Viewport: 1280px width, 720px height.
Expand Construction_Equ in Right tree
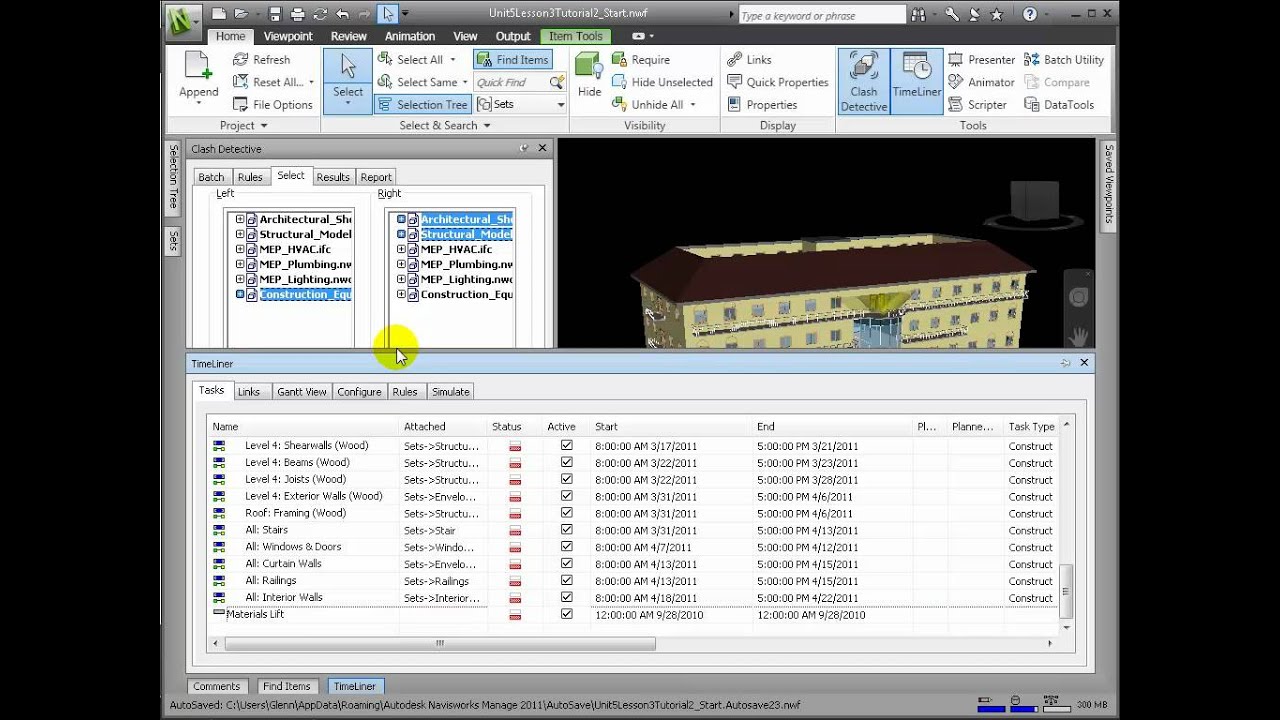pyautogui.click(x=401, y=294)
